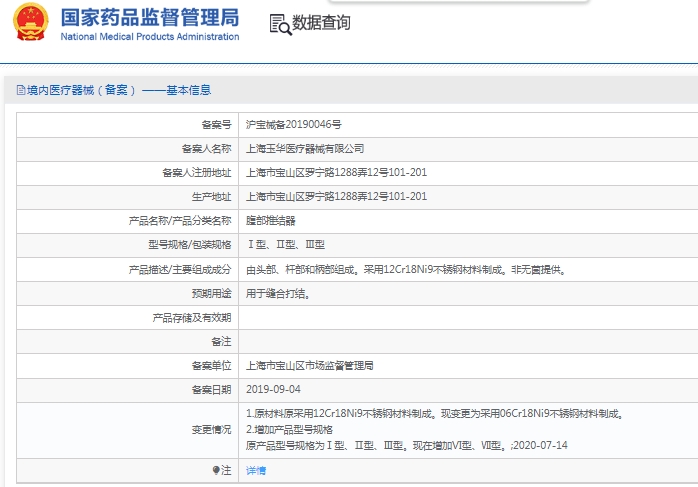Select model value Ⅰ型、Ⅱ型、Ⅲ型

286,244
